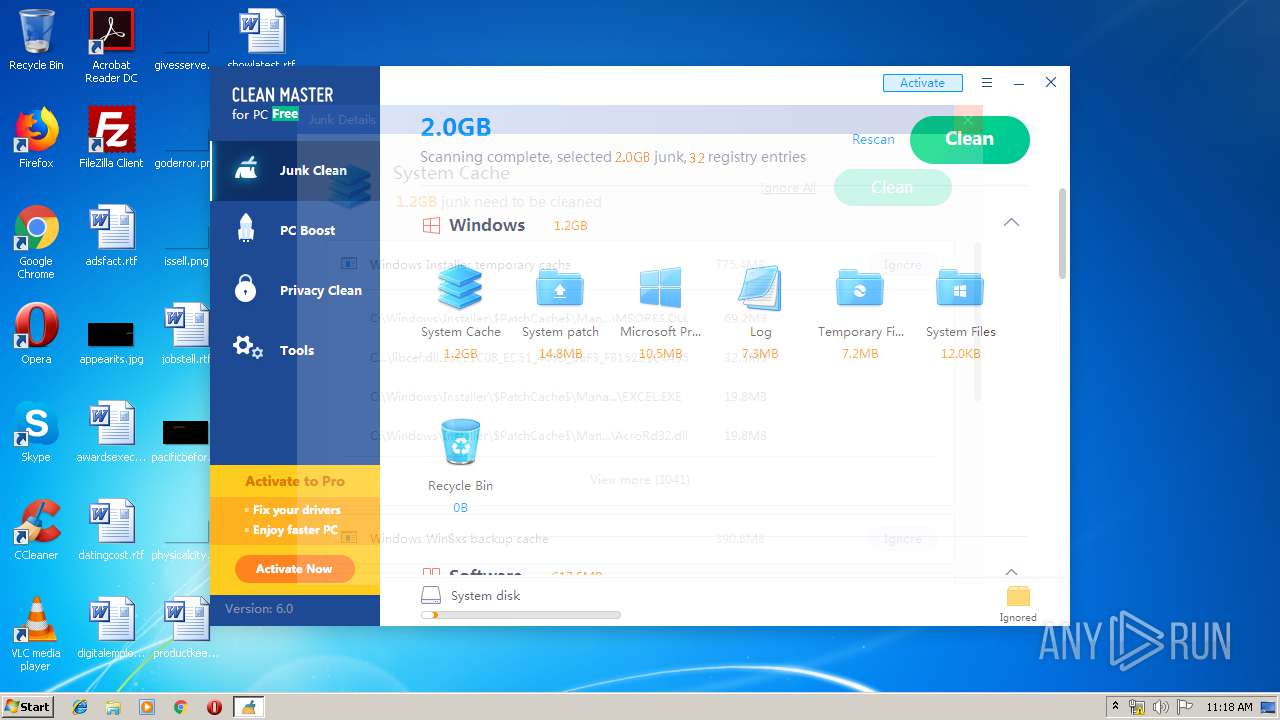
Task: Click the "Activate to Pro" heading
Action: [x=295, y=481]
